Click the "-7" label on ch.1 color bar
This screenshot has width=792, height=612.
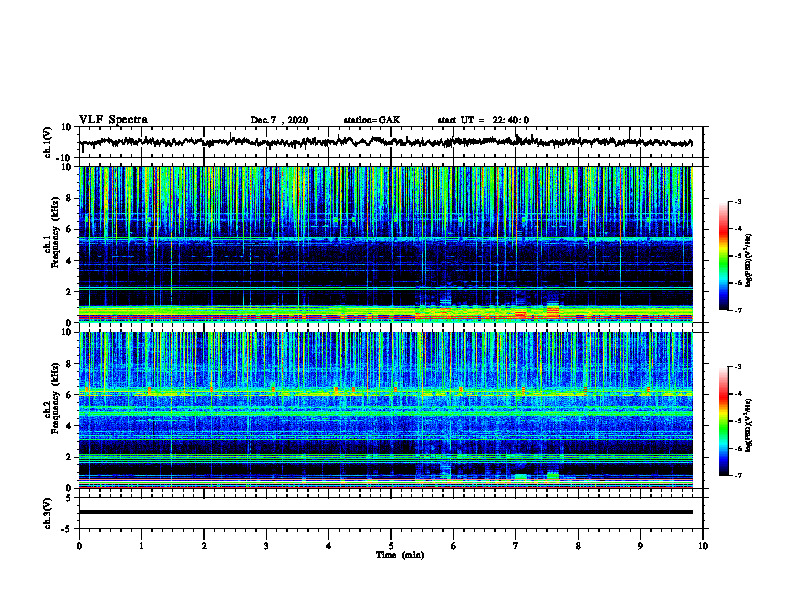pyautogui.click(x=738, y=310)
